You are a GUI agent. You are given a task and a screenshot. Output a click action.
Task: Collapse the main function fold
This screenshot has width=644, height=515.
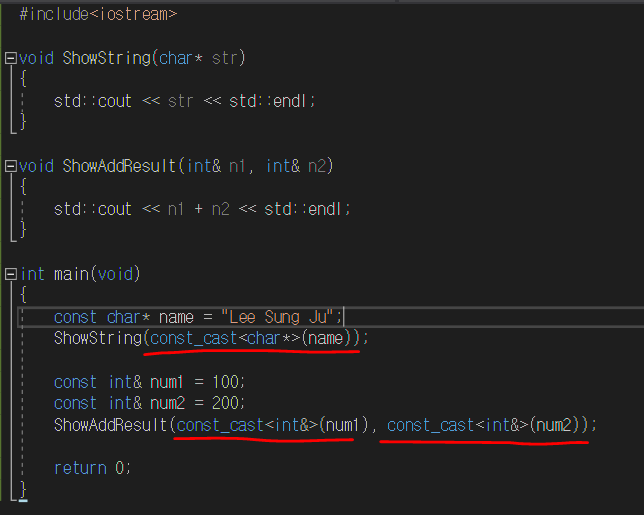pyautogui.click(x=11, y=274)
